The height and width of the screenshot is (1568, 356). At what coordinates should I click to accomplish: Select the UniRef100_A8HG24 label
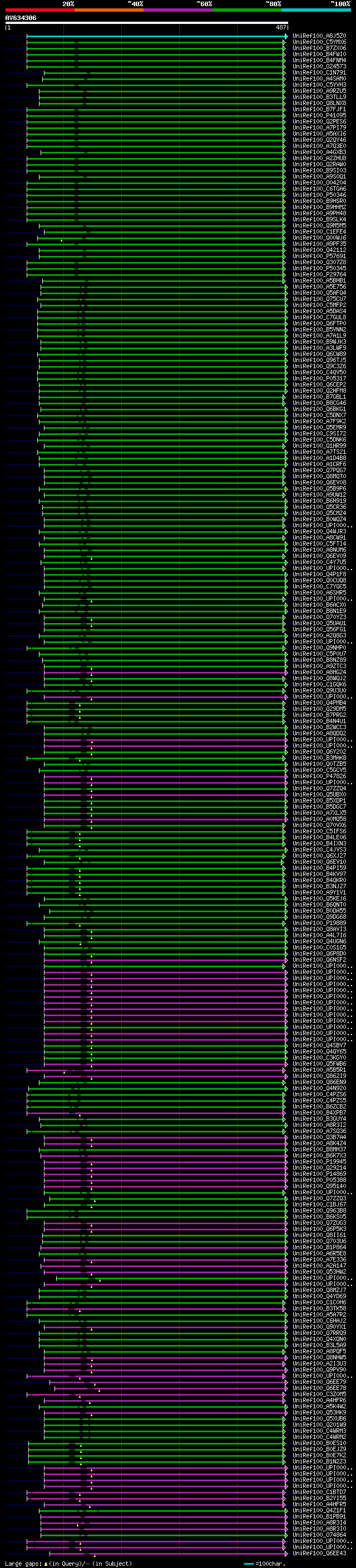click(x=319, y=672)
